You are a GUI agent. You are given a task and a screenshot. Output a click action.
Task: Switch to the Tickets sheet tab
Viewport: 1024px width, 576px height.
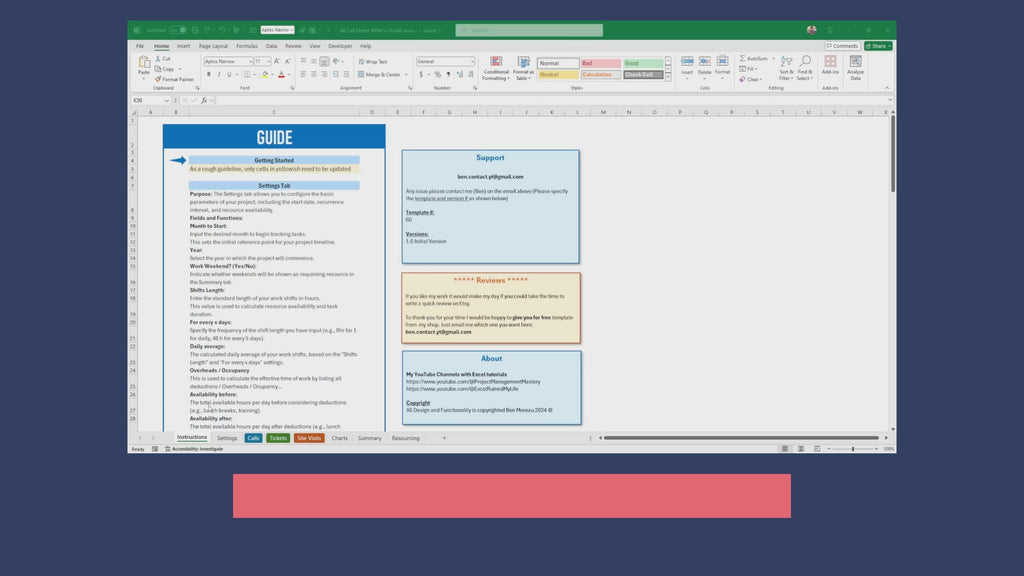pos(278,438)
